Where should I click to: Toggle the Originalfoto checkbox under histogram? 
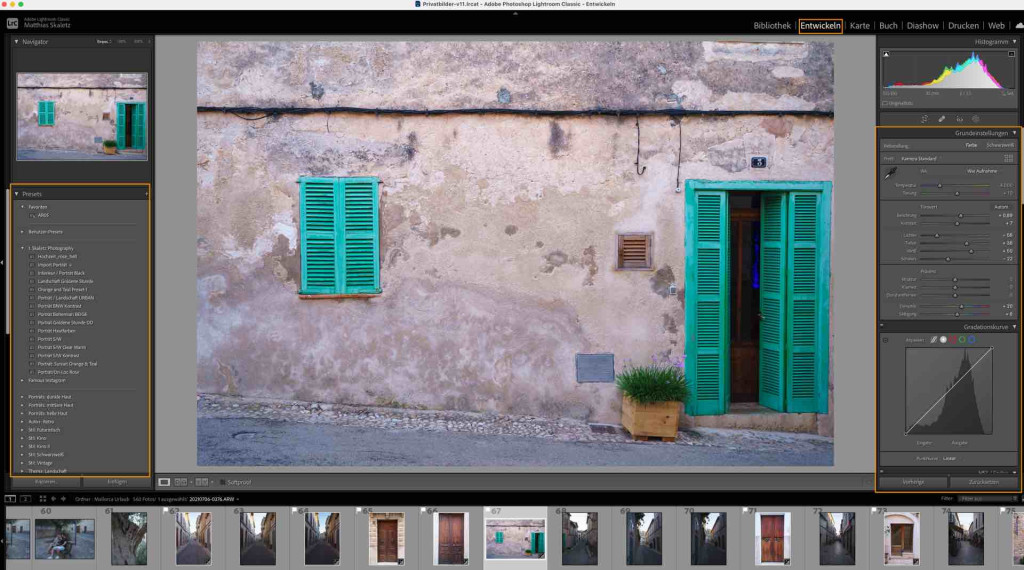[x=885, y=103]
